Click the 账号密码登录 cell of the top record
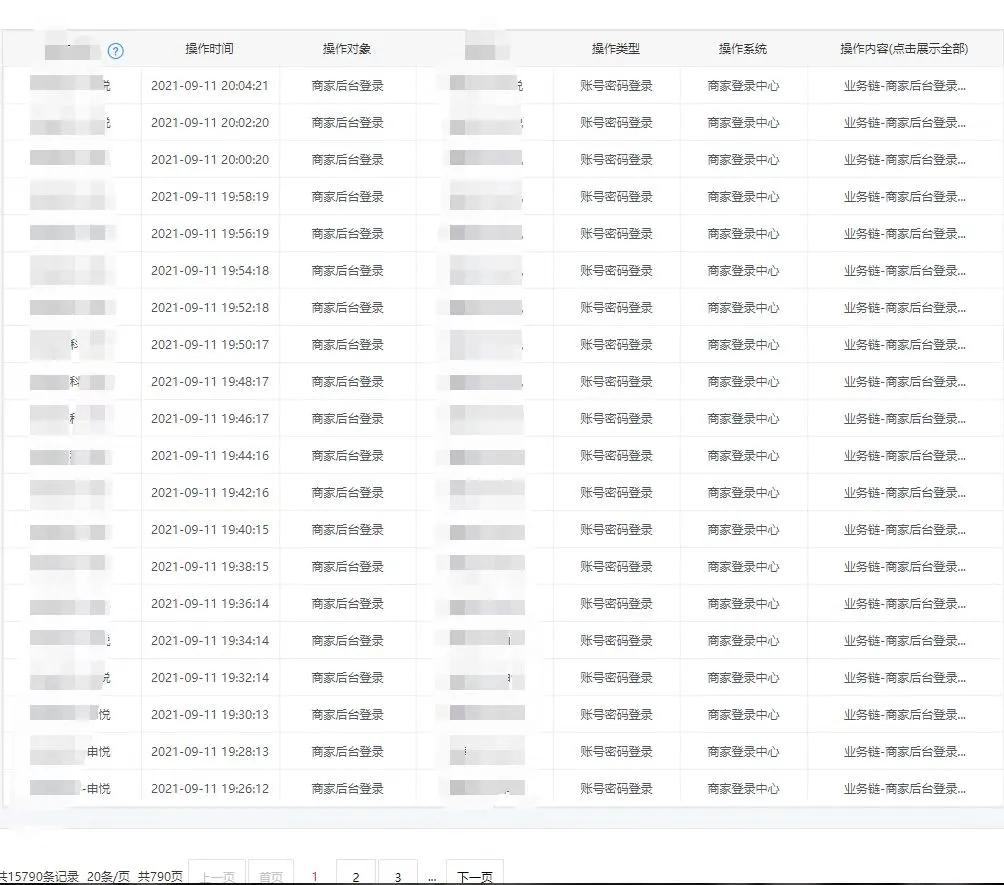Screen dimensions: 1004x885 [x=614, y=85]
